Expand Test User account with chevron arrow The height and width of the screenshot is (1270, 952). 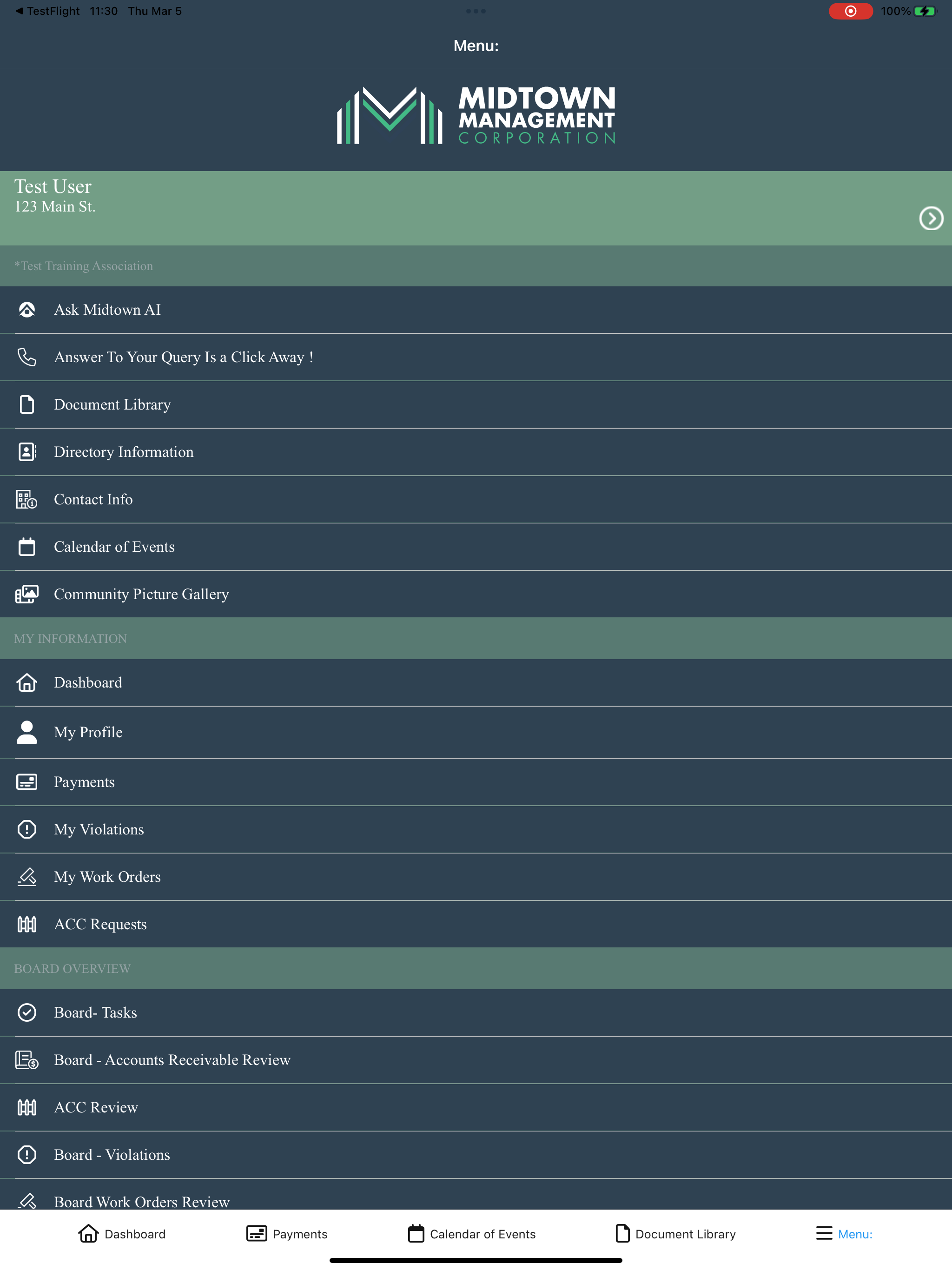point(931,218)
